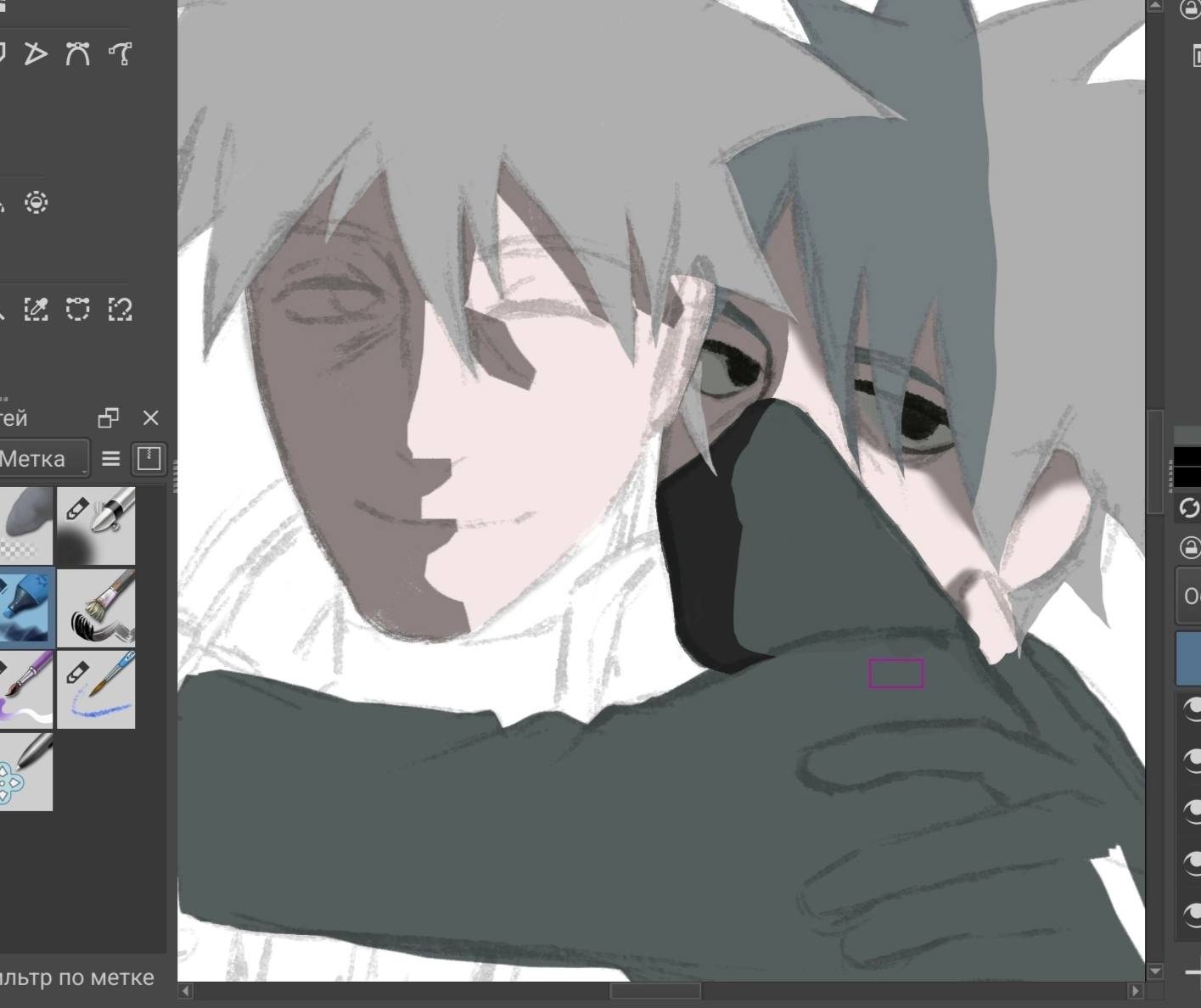Select the Magnetic Selection tool

click(121, 309)
